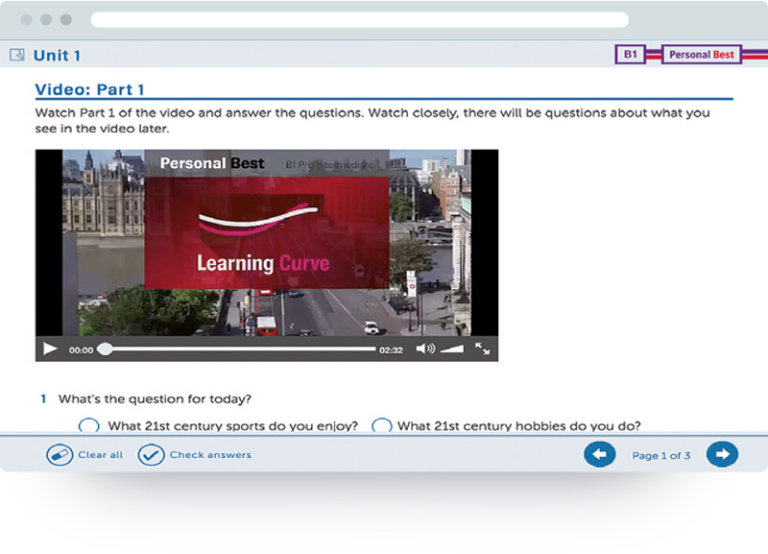This screenshot has width=768, height=554.
Task: Click the video seek progress bar
Action: 240,349
